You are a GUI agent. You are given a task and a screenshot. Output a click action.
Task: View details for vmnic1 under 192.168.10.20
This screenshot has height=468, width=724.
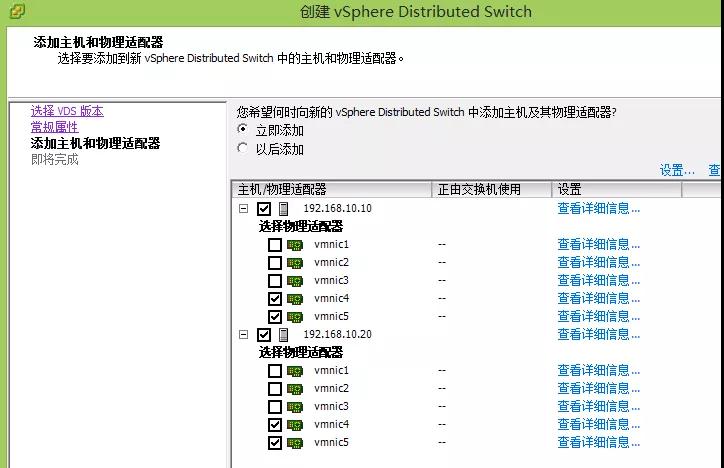tap(598, 371)
